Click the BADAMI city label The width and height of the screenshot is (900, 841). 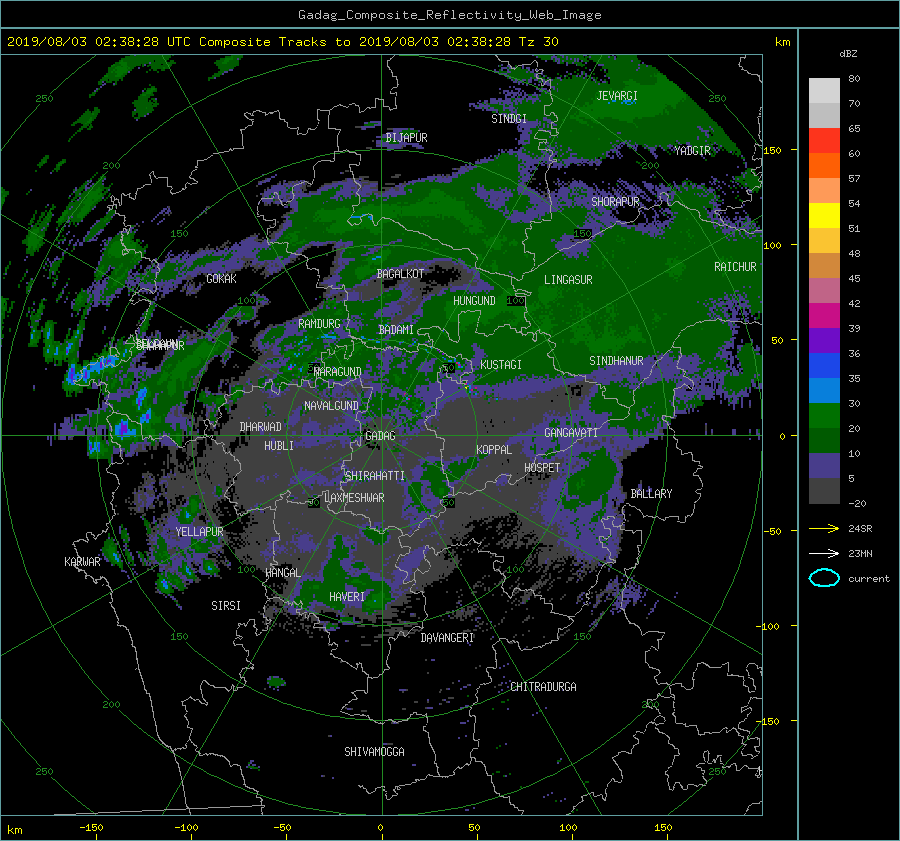(x=396, y=330)
